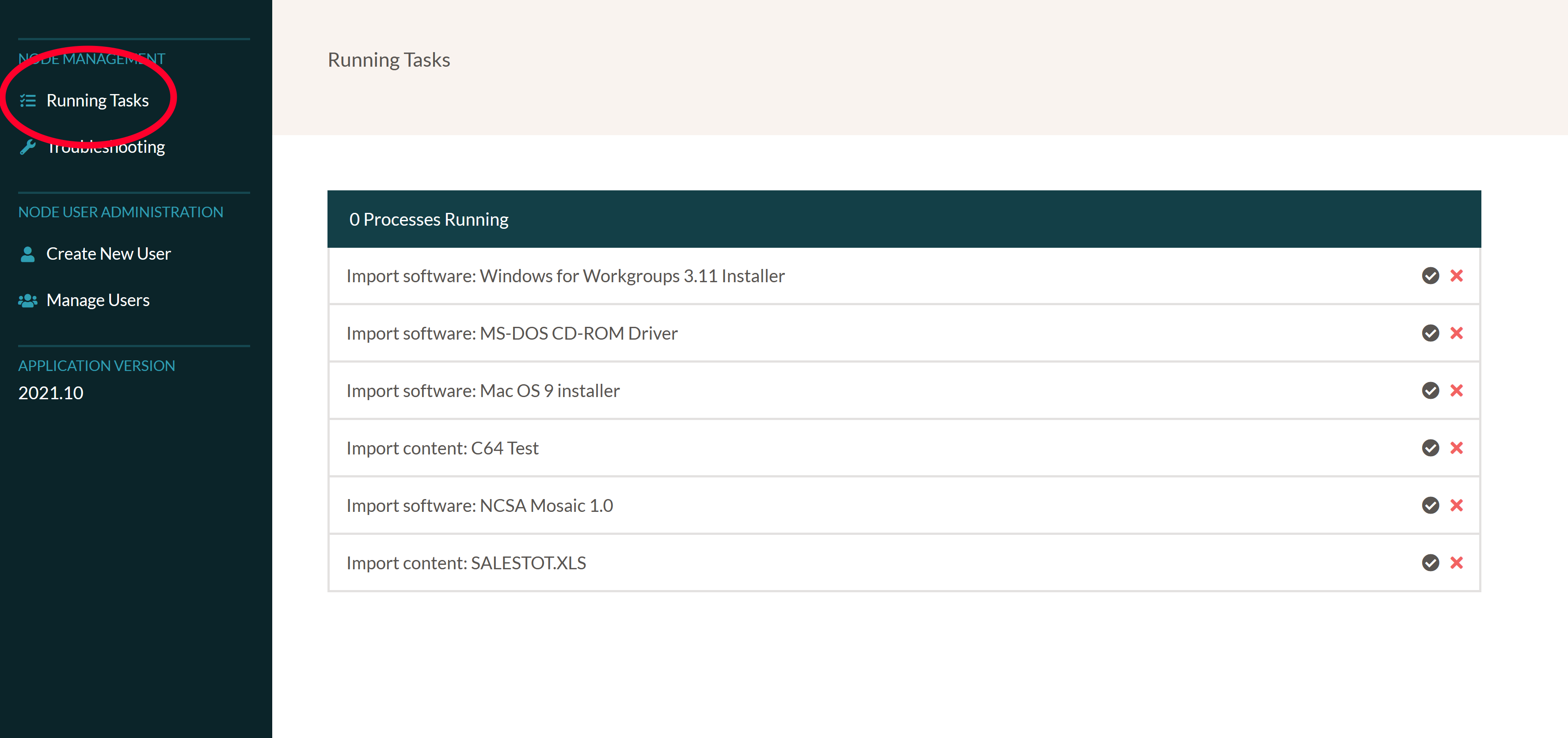Screen dimensions: 1568x738
Task: Remove the Windows for Workgroups 3.11 import task
Action: click(1456, 276)
